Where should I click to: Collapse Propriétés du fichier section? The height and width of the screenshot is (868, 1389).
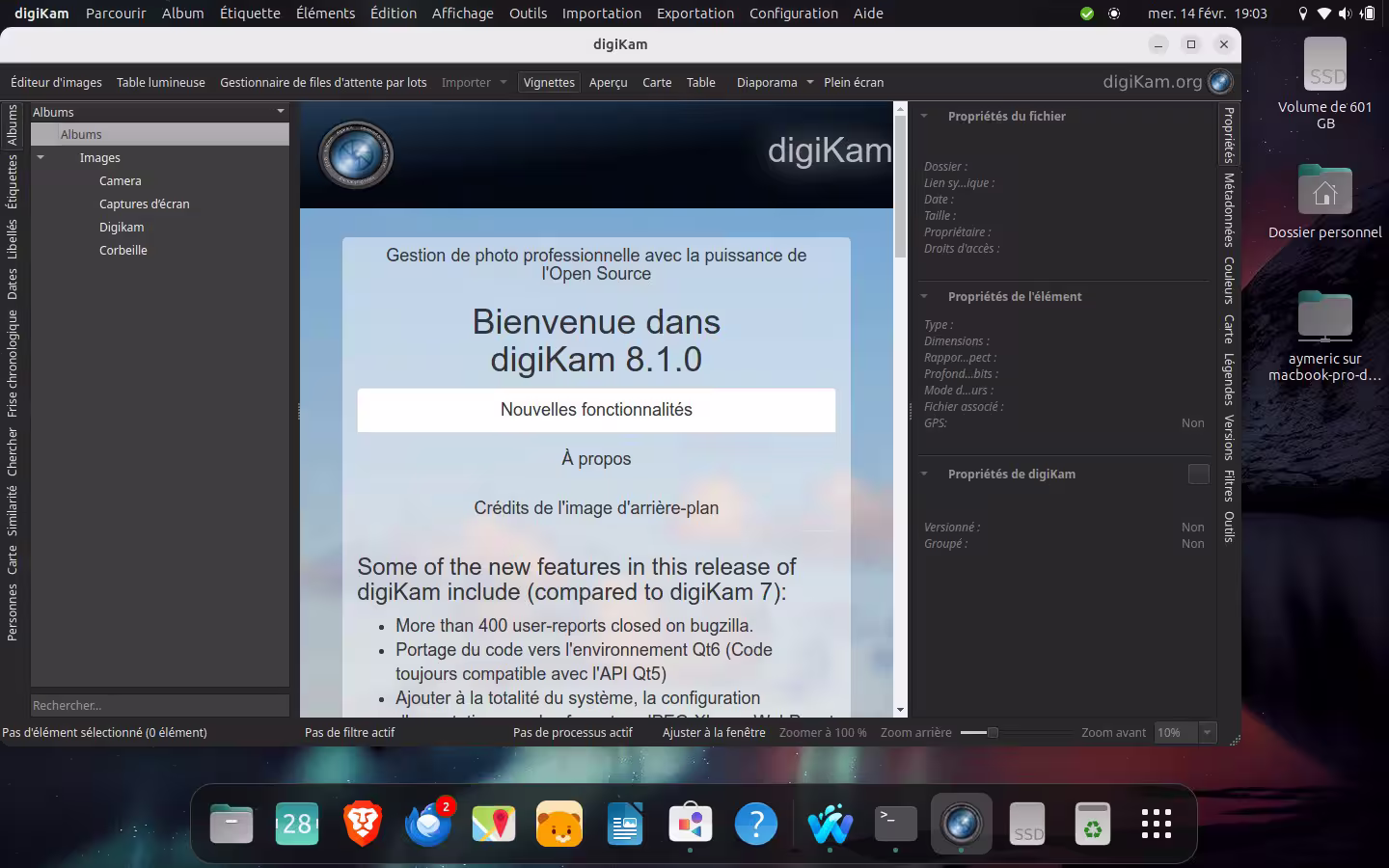click(924, 116)
